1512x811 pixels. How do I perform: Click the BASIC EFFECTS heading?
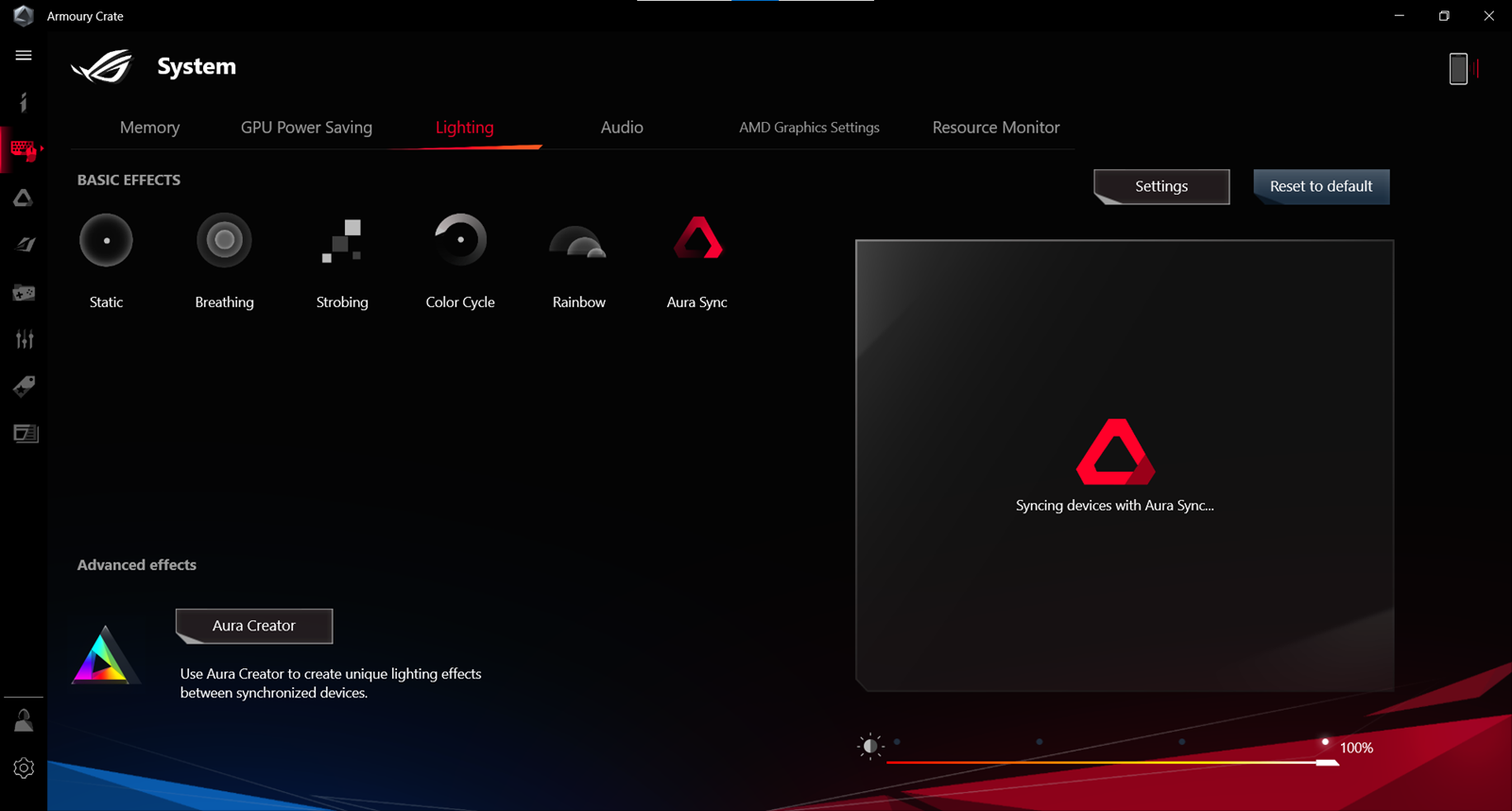point(129,180)
